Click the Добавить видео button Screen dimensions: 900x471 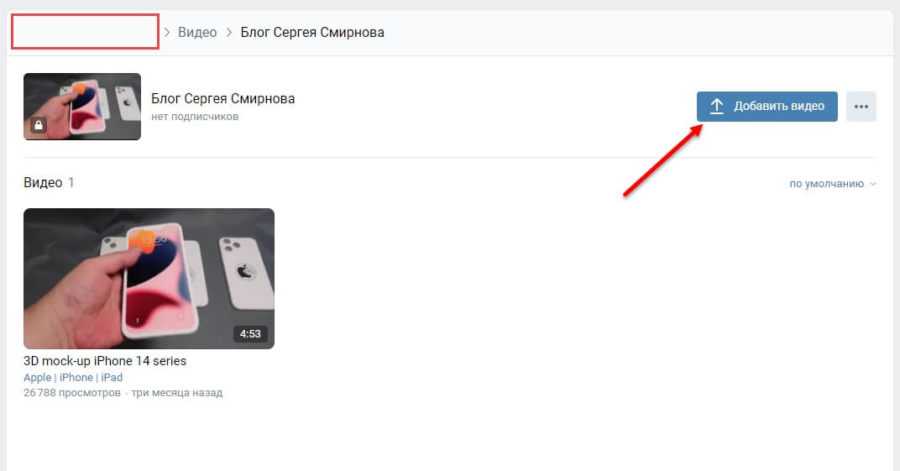click(x=767, y=107)
